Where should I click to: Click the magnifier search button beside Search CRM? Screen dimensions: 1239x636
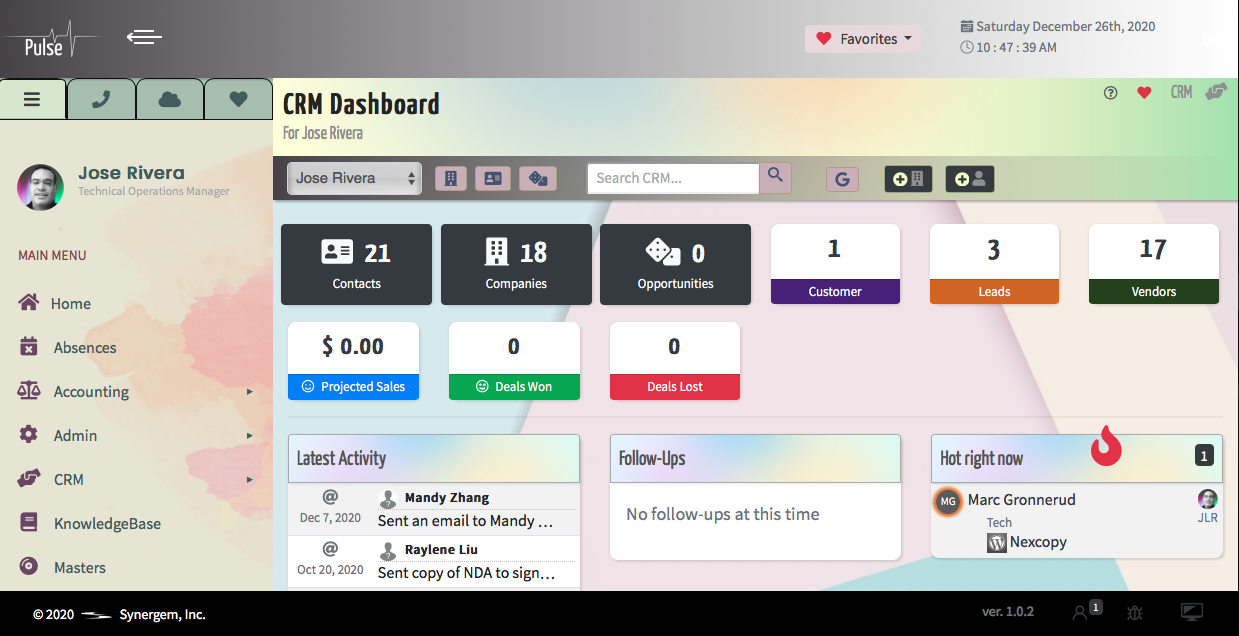(775, 177)
